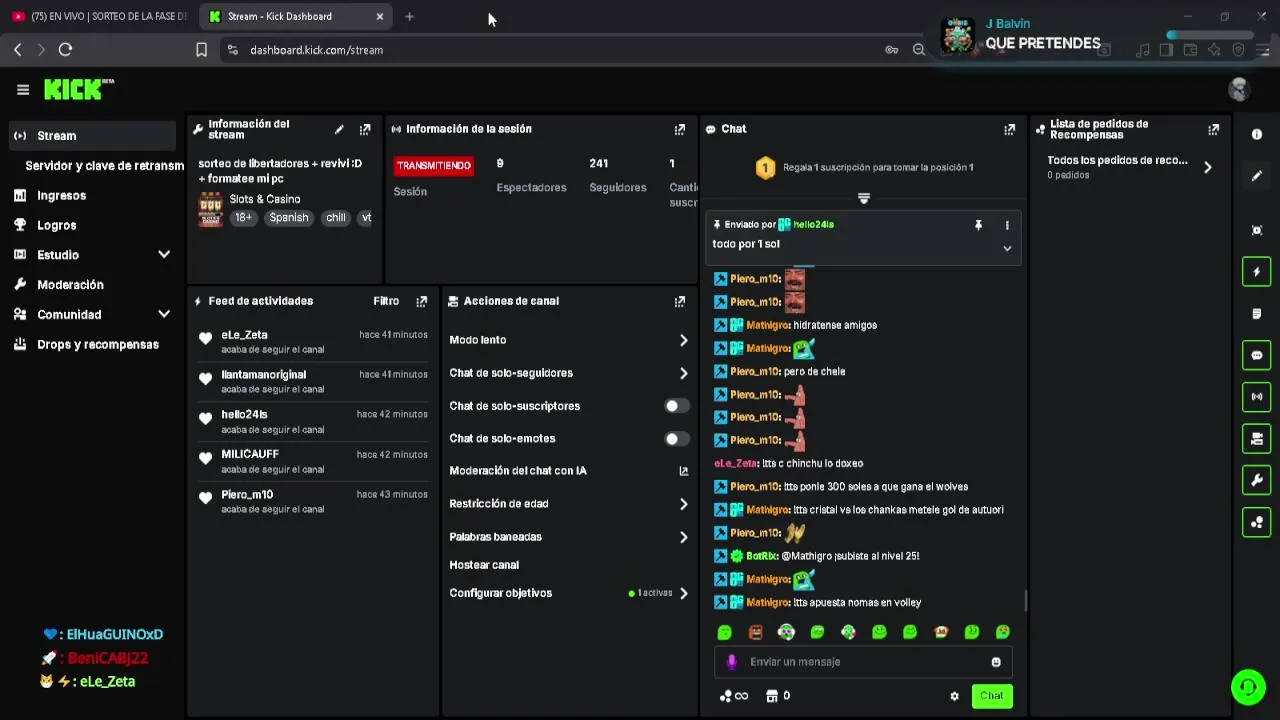Click the green Chat send button

pyautogui.click(x=992, y=696)
